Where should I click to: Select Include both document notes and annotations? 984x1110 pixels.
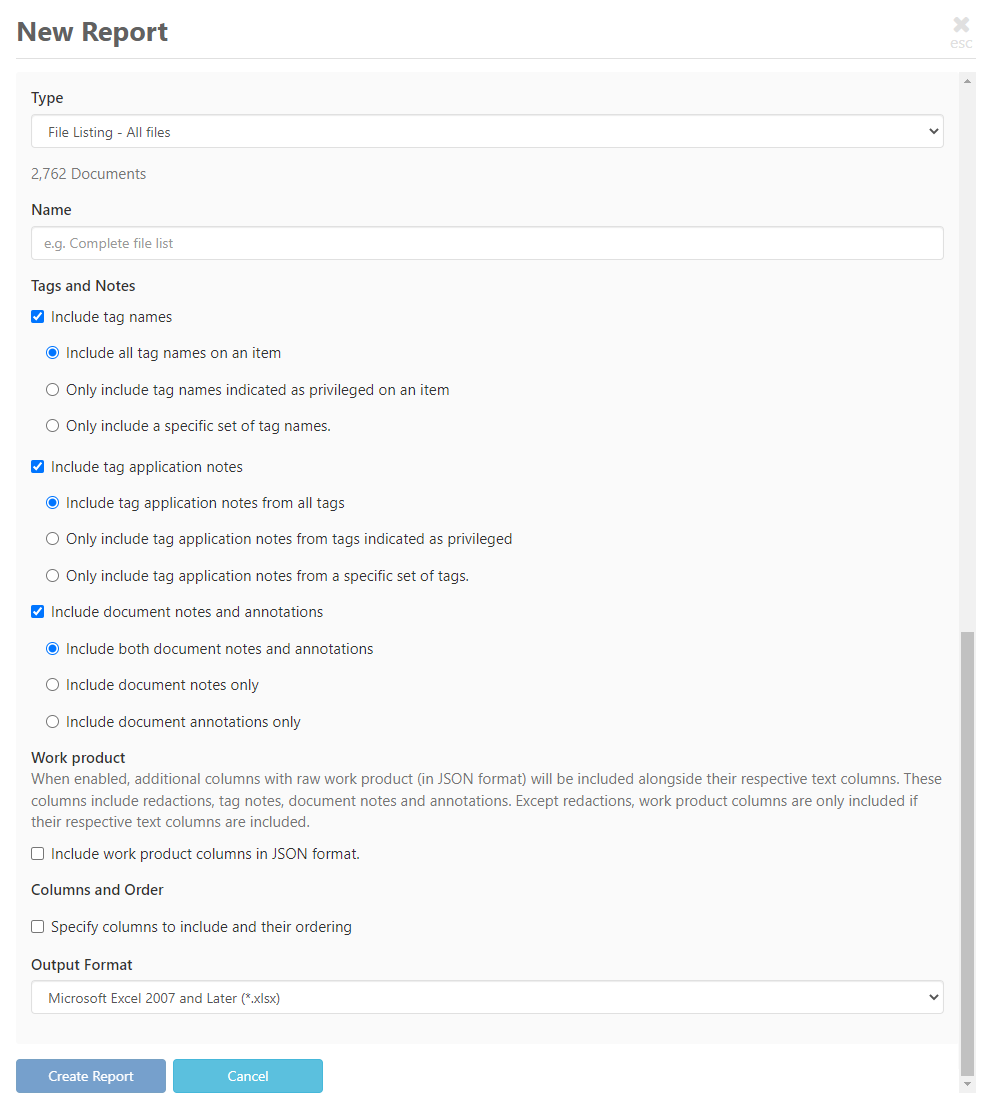(52, 648)
